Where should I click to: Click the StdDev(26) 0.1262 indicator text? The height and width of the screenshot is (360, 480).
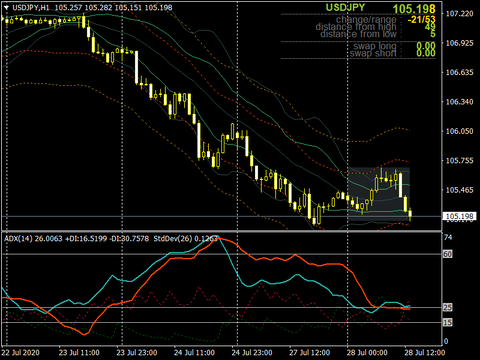[x=186, y=239]
